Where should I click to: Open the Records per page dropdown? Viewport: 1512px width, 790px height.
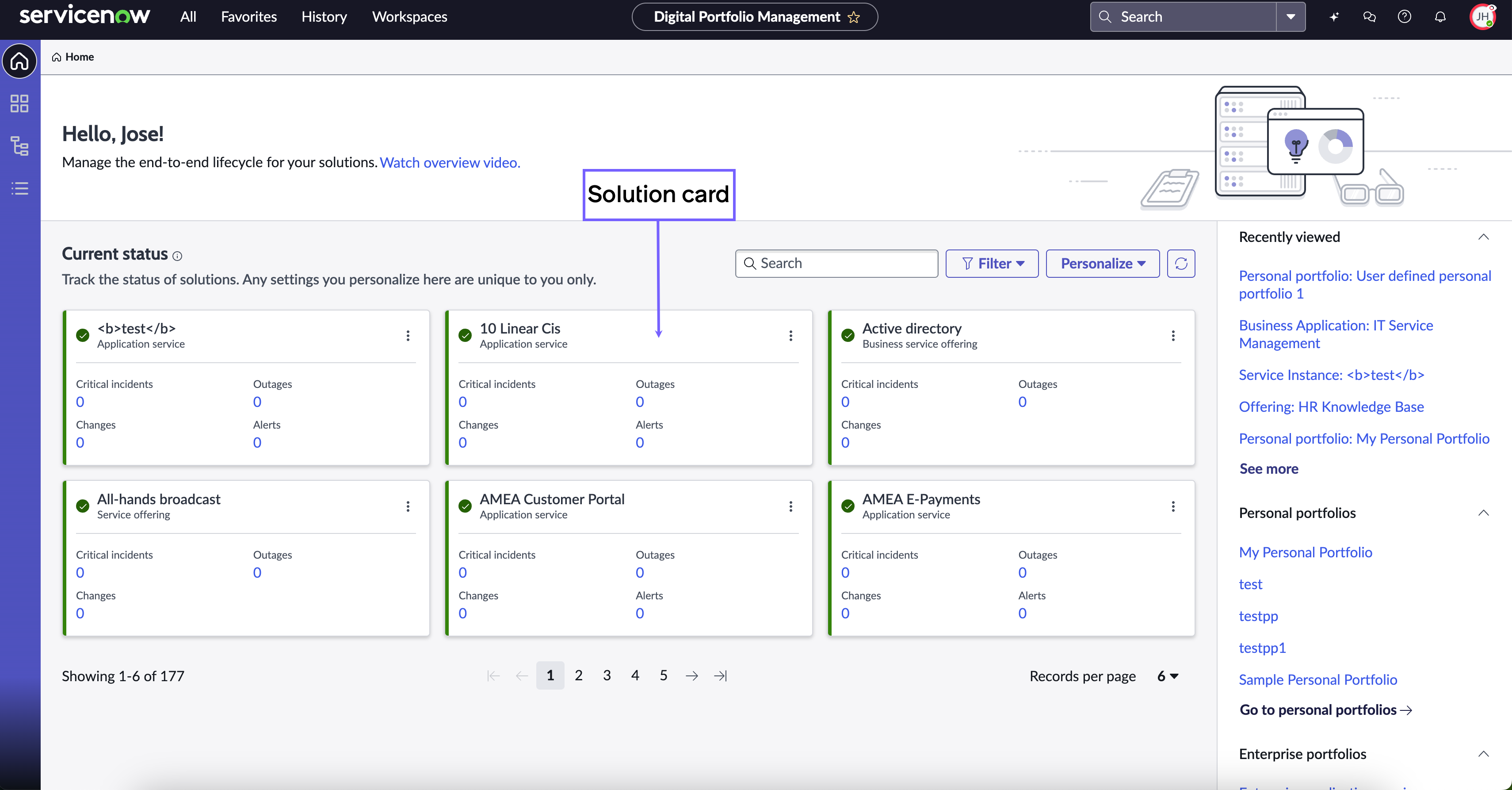(x=1168, y=676)
